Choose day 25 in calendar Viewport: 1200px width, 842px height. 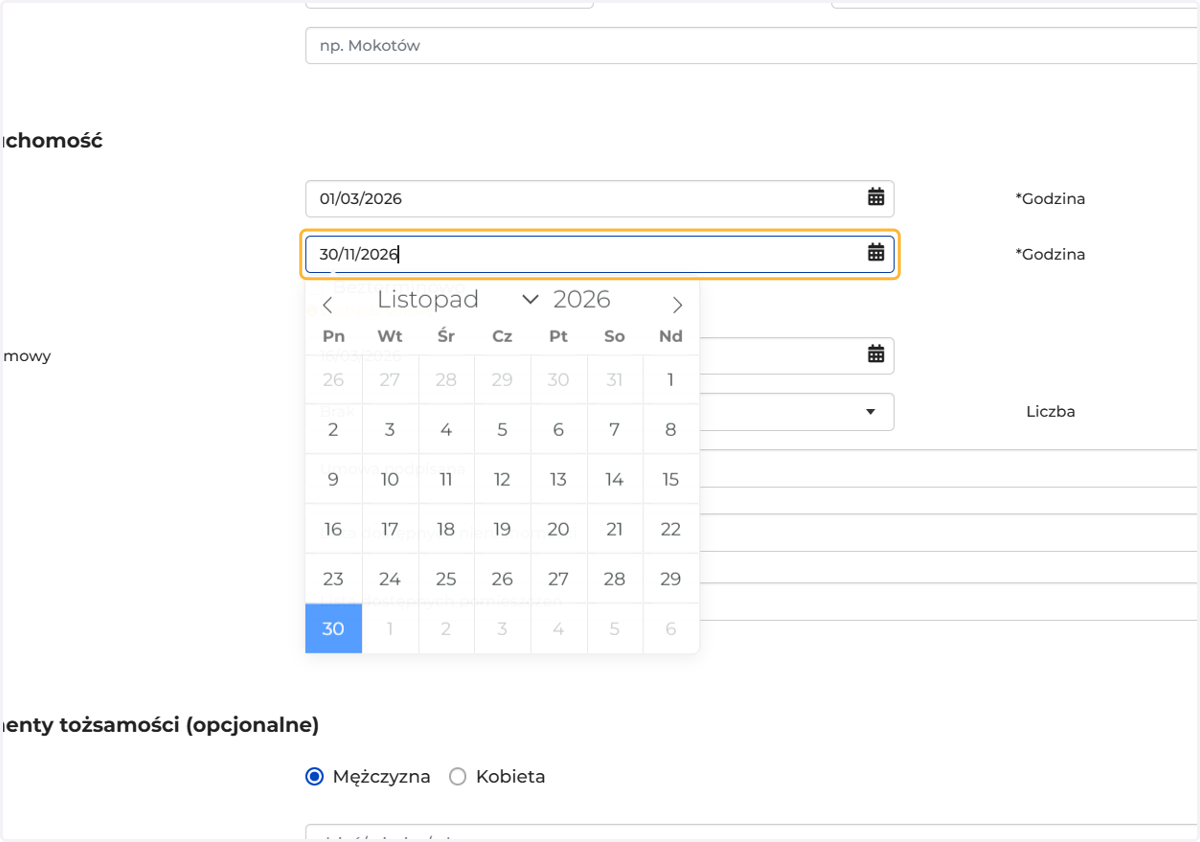(x=446, y=579)
